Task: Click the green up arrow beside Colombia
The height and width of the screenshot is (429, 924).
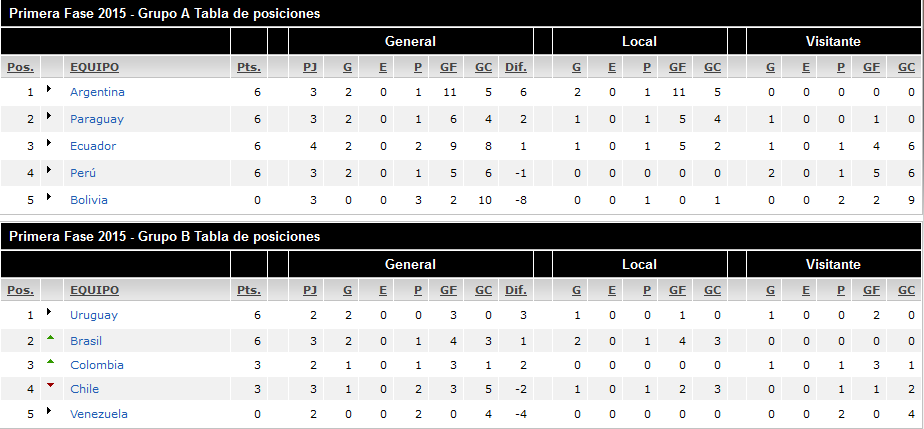Action: click(x=51, y=361)
